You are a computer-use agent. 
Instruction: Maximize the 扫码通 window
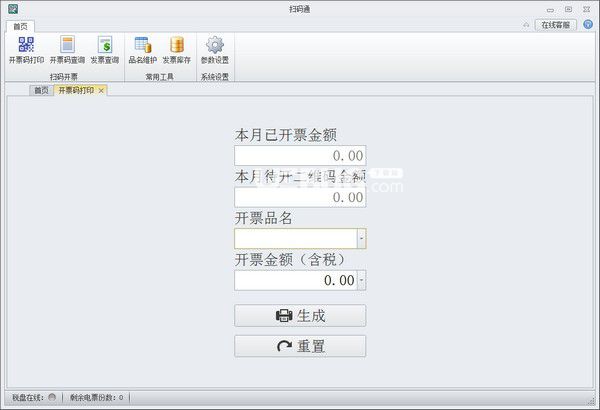tap(569, 9)
